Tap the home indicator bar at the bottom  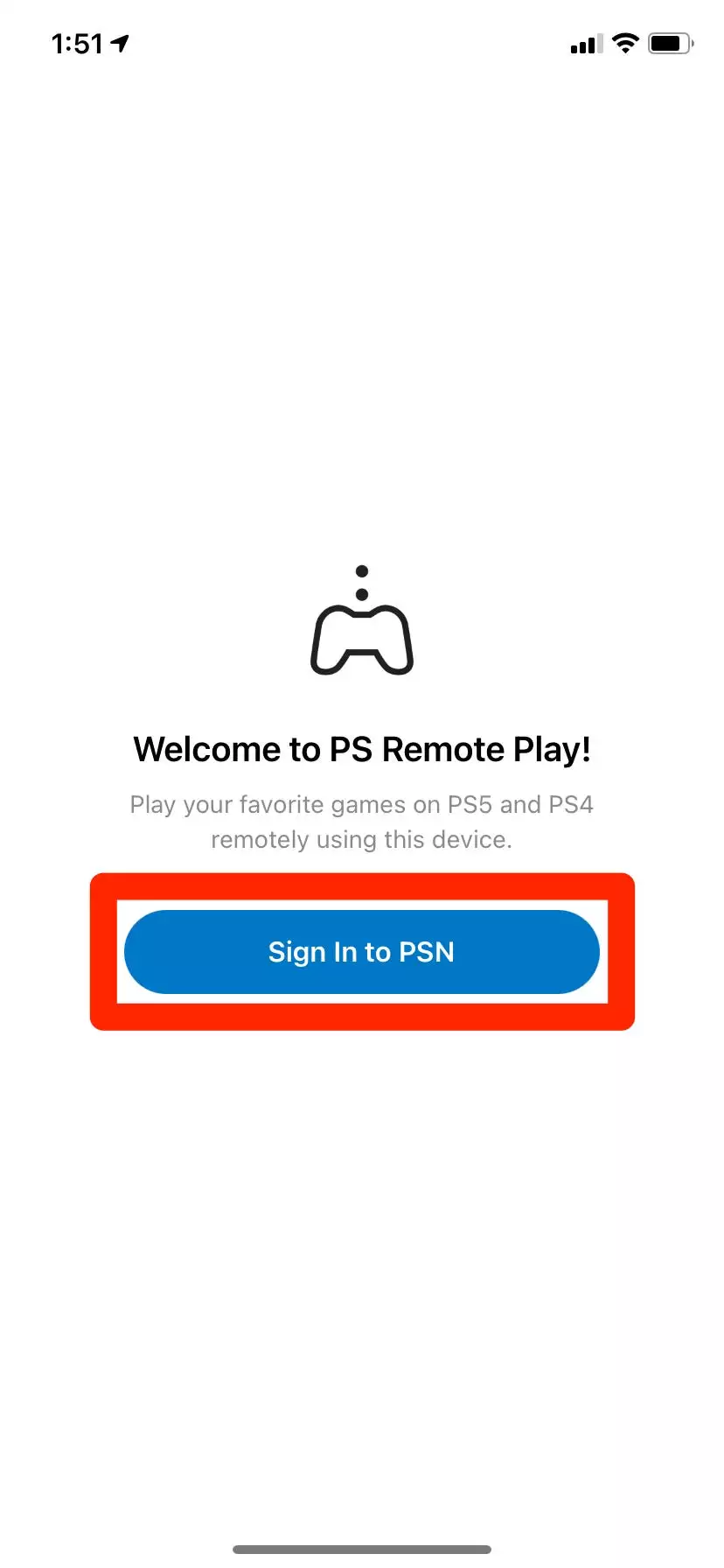click(x=362, y=1550)
